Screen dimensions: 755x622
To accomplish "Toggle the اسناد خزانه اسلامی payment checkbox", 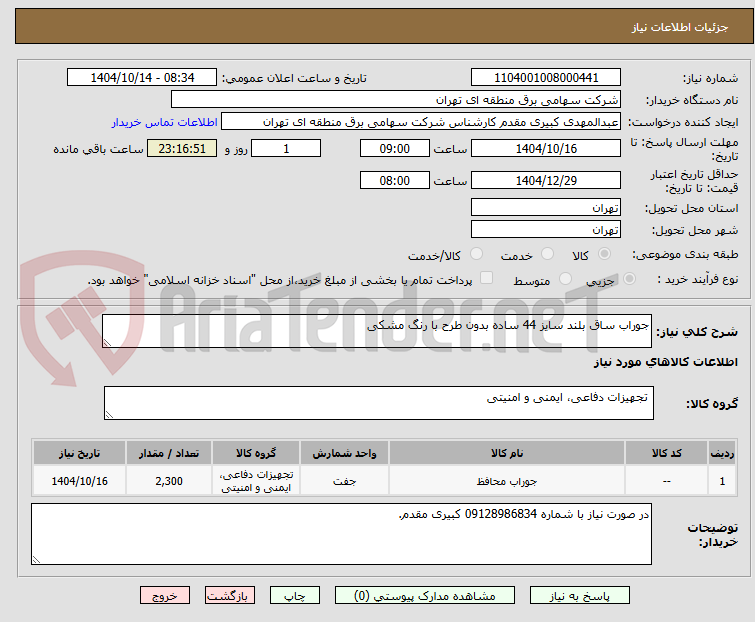I will click(487, 278).
